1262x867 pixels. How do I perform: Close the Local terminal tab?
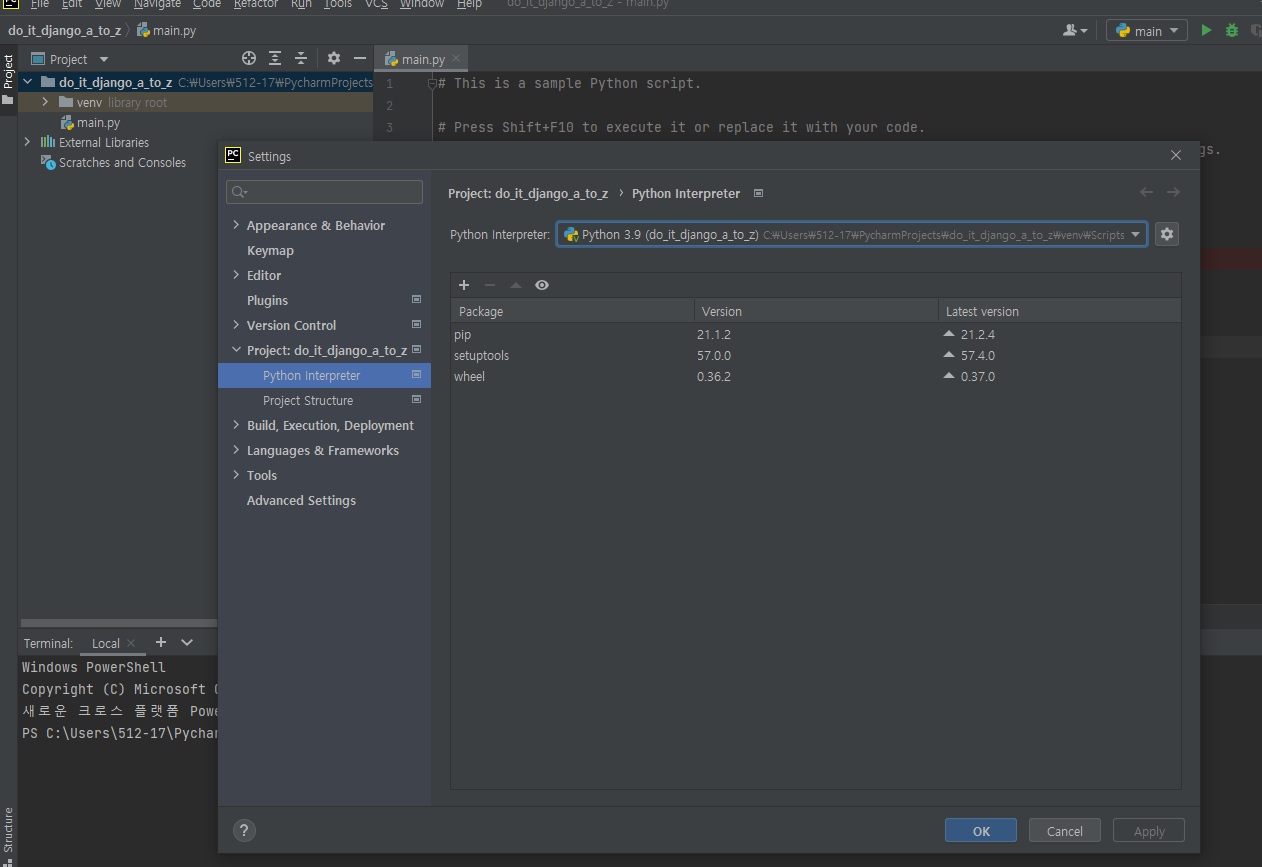click(131, 643)
